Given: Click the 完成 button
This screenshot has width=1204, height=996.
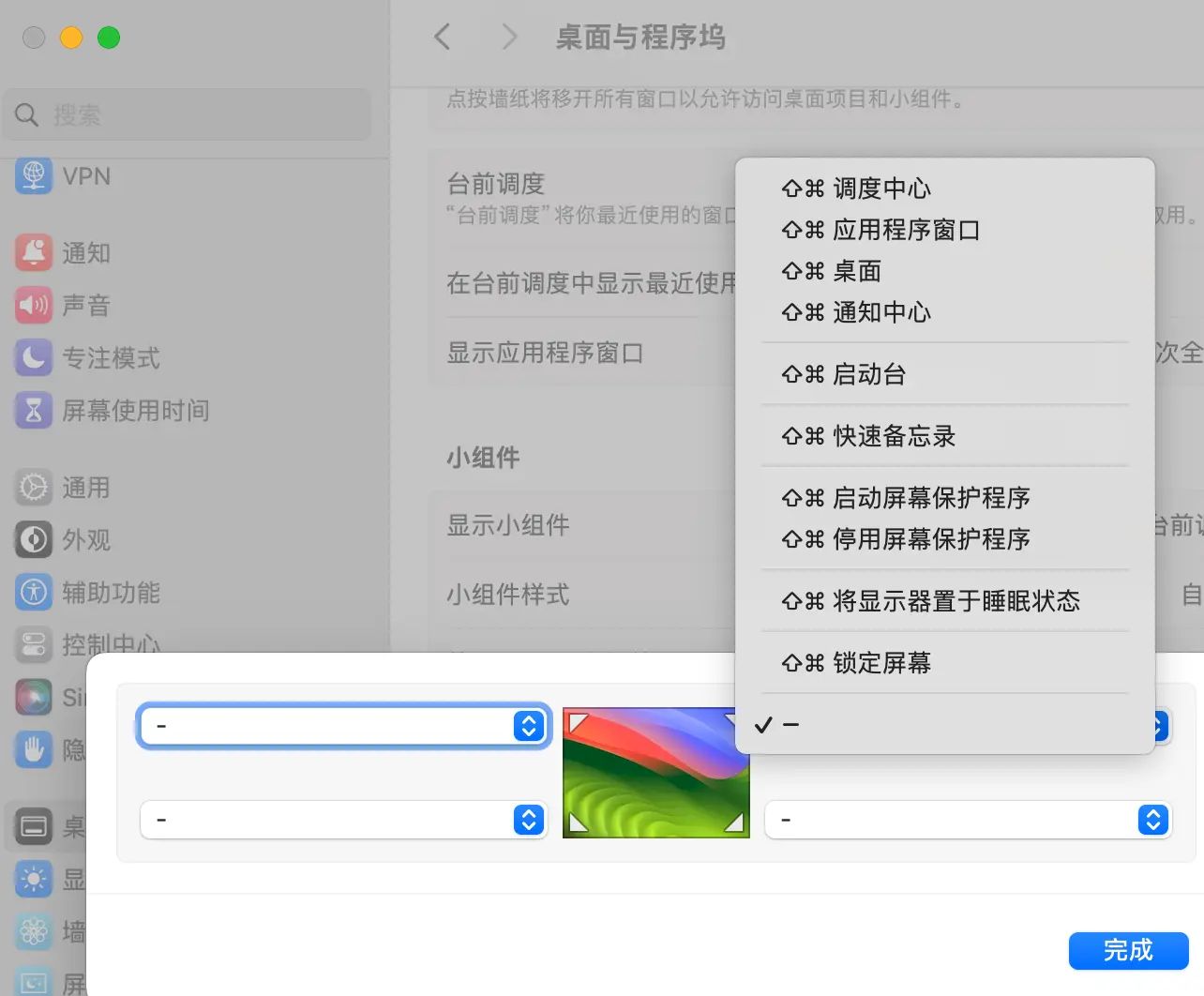Looking at the screenshot, I should (1128, 951).
